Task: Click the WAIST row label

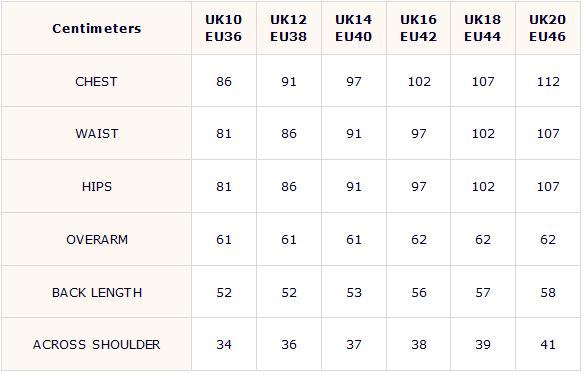Action: pos(97,134)
